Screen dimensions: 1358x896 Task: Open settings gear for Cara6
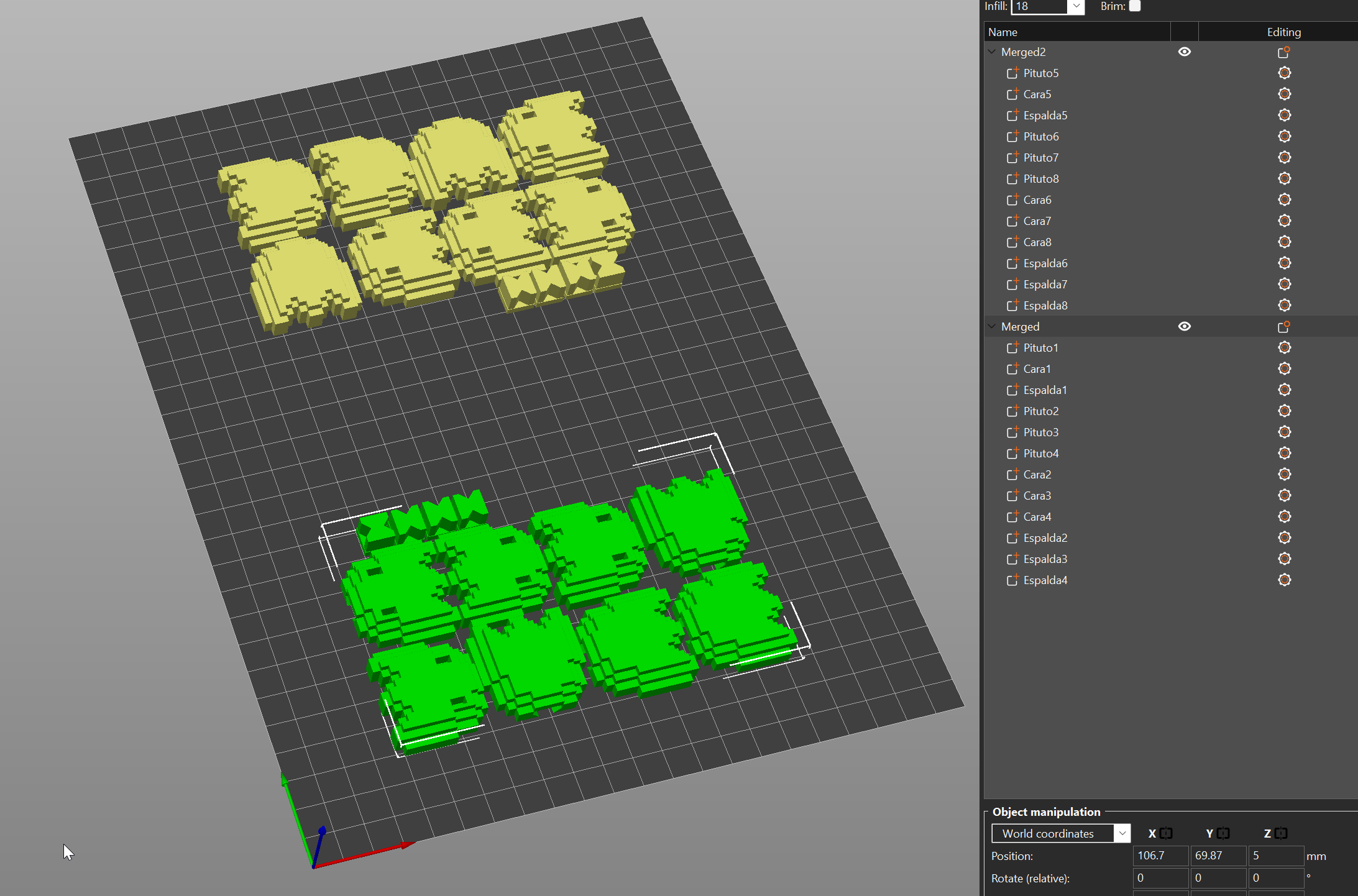pos(1285,199)
